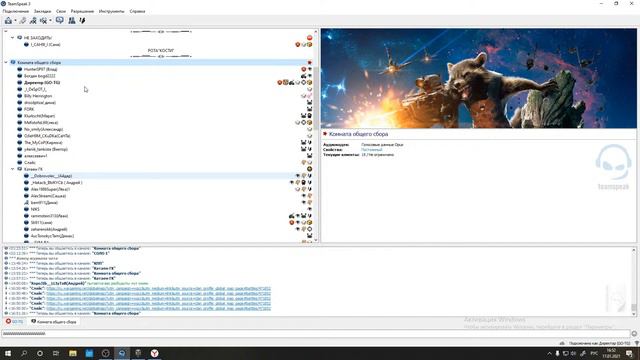Open Task View in the taskbar

click(56, 353)
